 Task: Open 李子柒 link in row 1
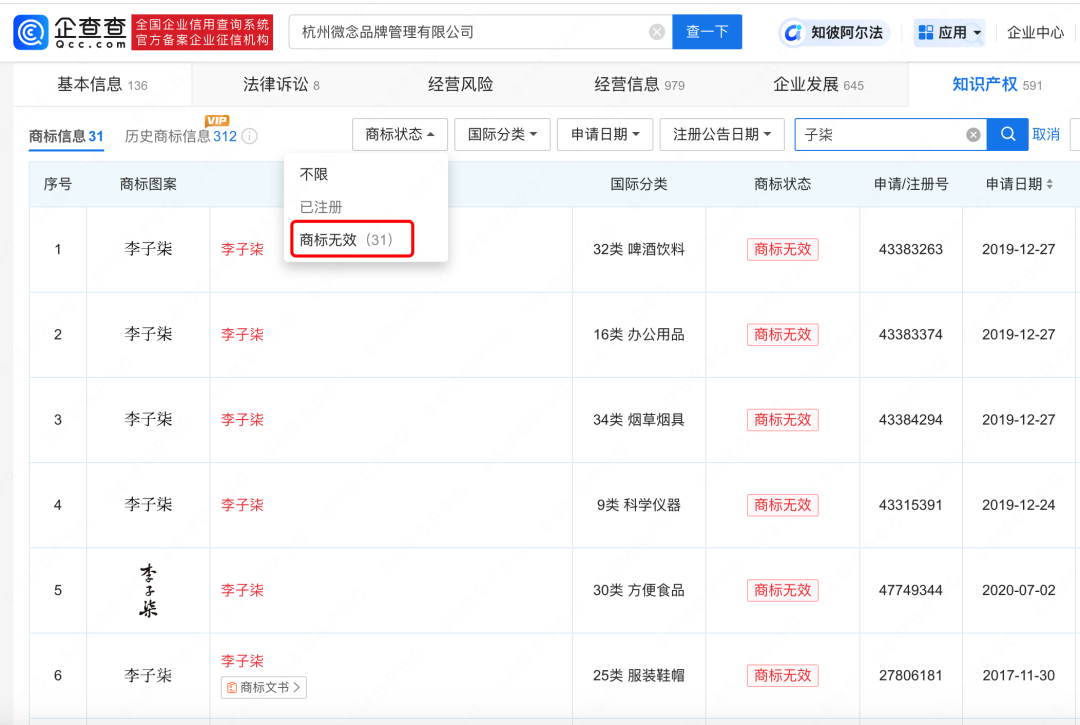242,249
